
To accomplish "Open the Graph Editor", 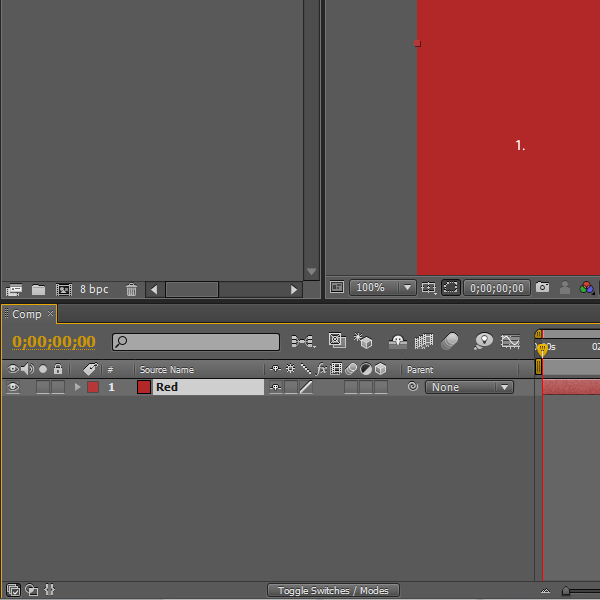I will 510,341.
